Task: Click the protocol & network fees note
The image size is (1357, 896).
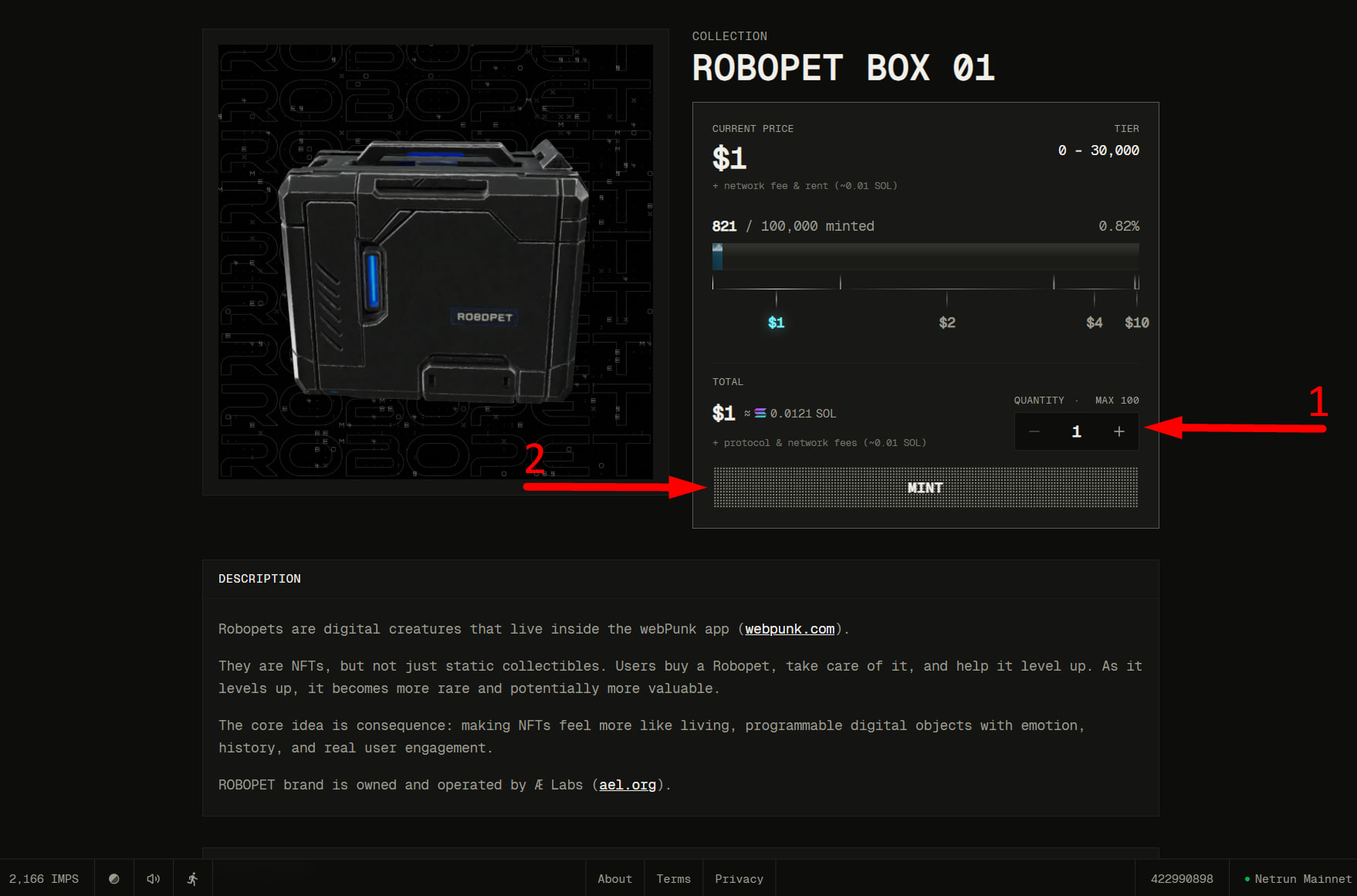Action: (x=819, y=443)
